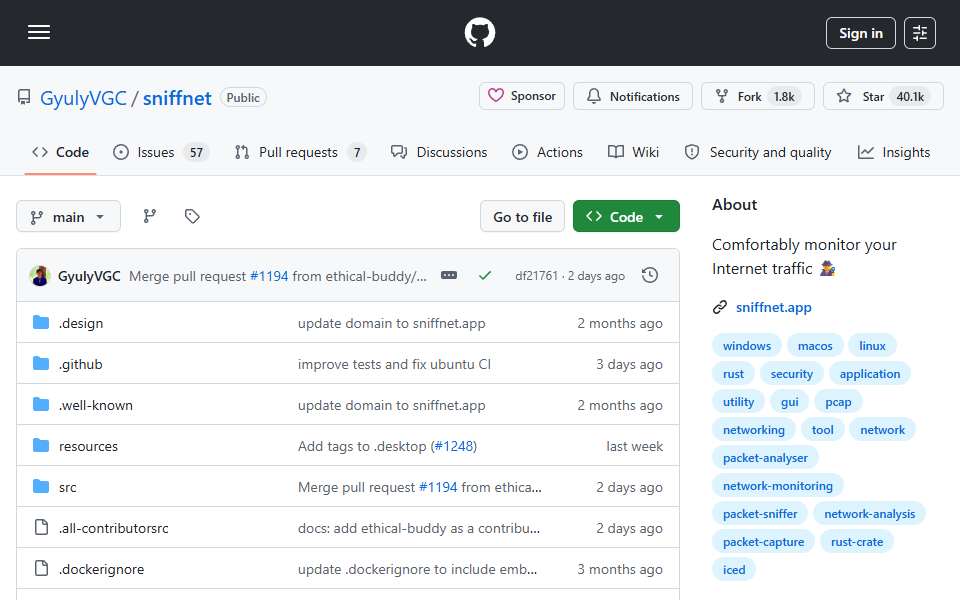
Task: Select the application topic tag
Action: [870, 374]
